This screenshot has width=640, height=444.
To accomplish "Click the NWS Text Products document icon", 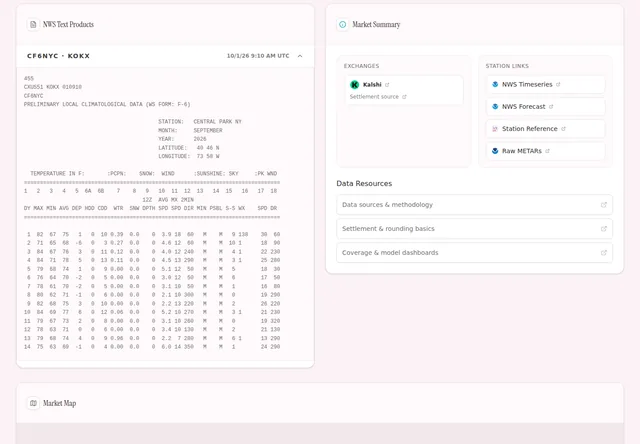I will [x=33, y=24].
